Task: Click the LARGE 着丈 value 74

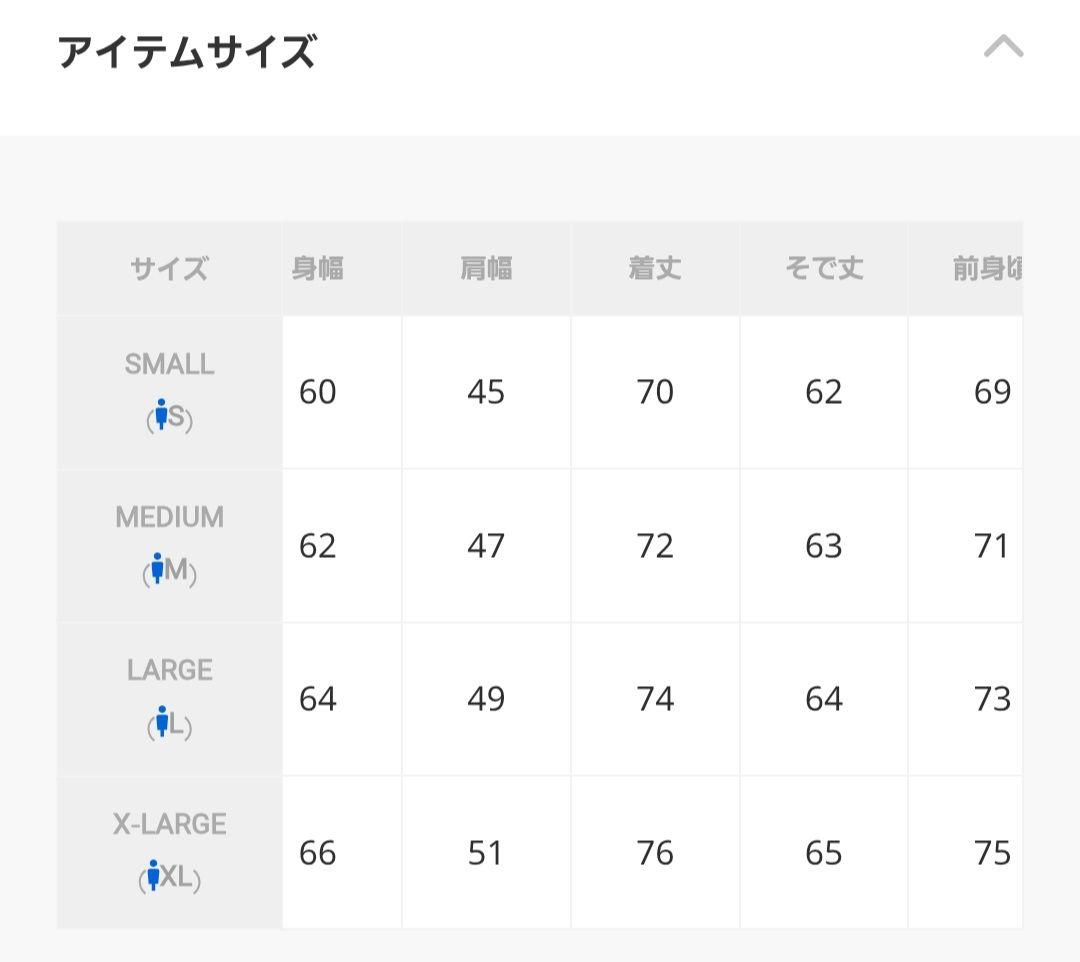Action: 655,699
